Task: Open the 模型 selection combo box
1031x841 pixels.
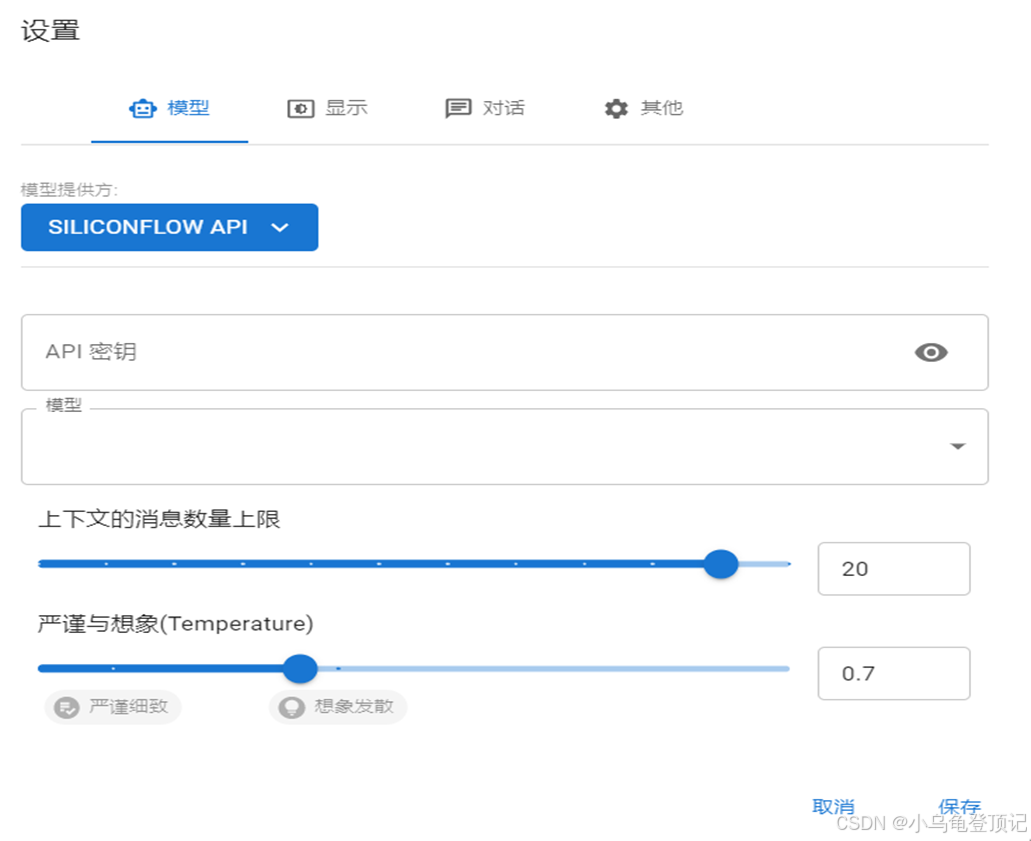Action: coord(504,446)
